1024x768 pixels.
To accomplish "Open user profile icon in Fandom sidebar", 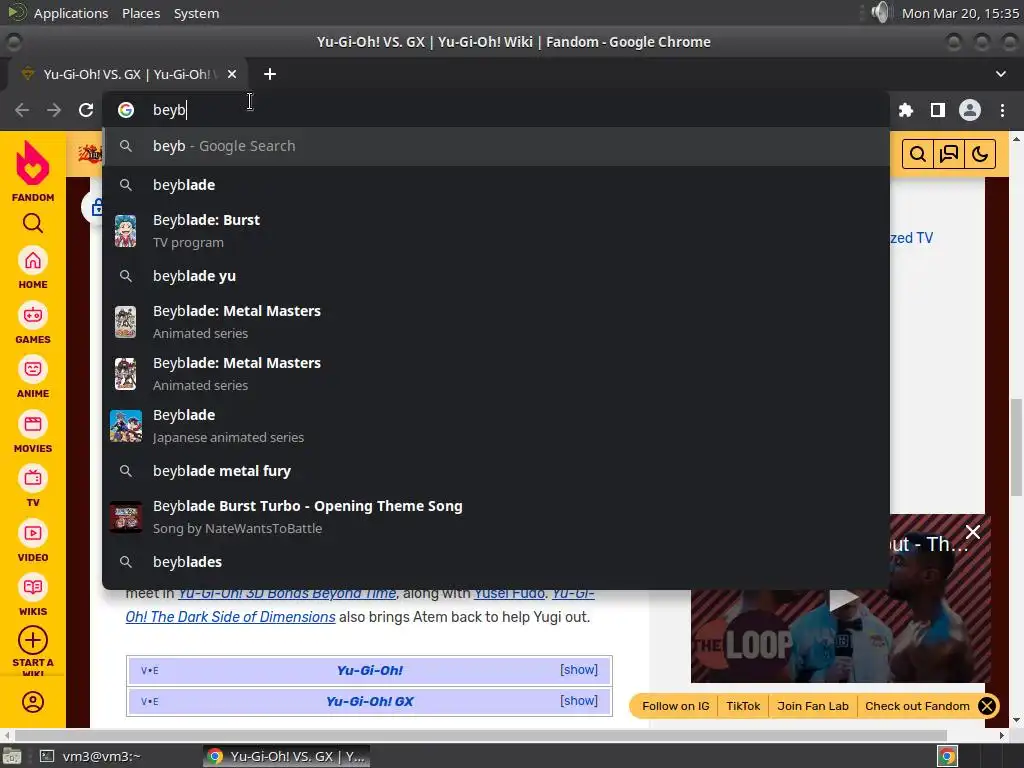I will pyautogui.click(x=33, y=702).
